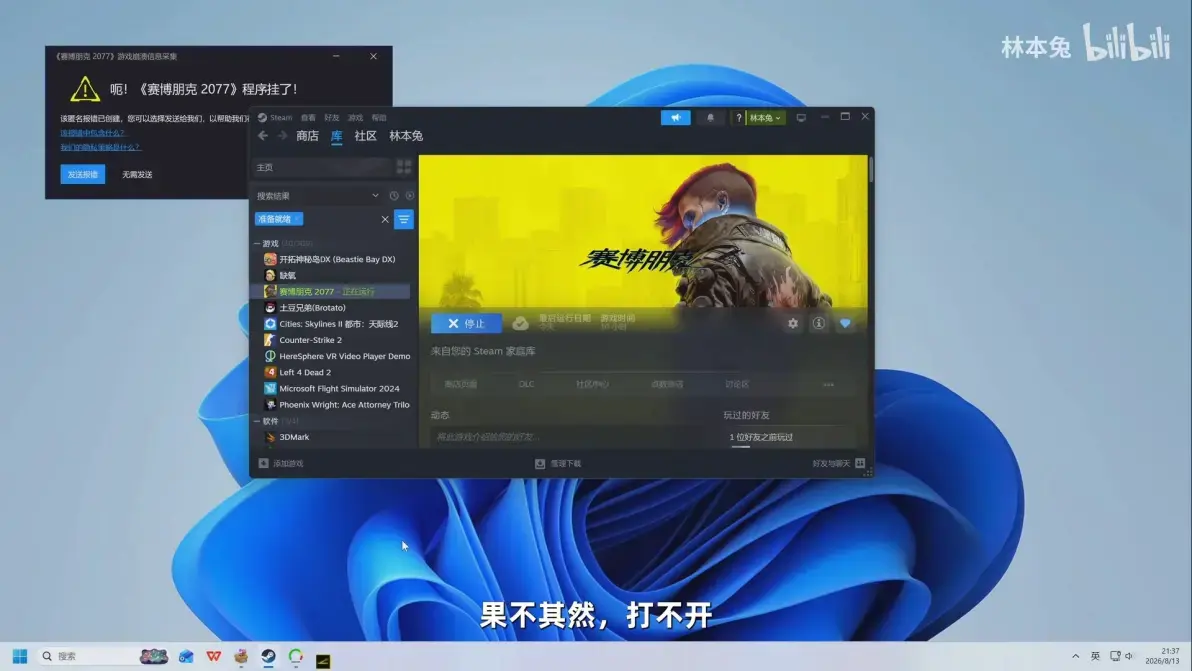Click the Steam logo menu

pos(274,118)
